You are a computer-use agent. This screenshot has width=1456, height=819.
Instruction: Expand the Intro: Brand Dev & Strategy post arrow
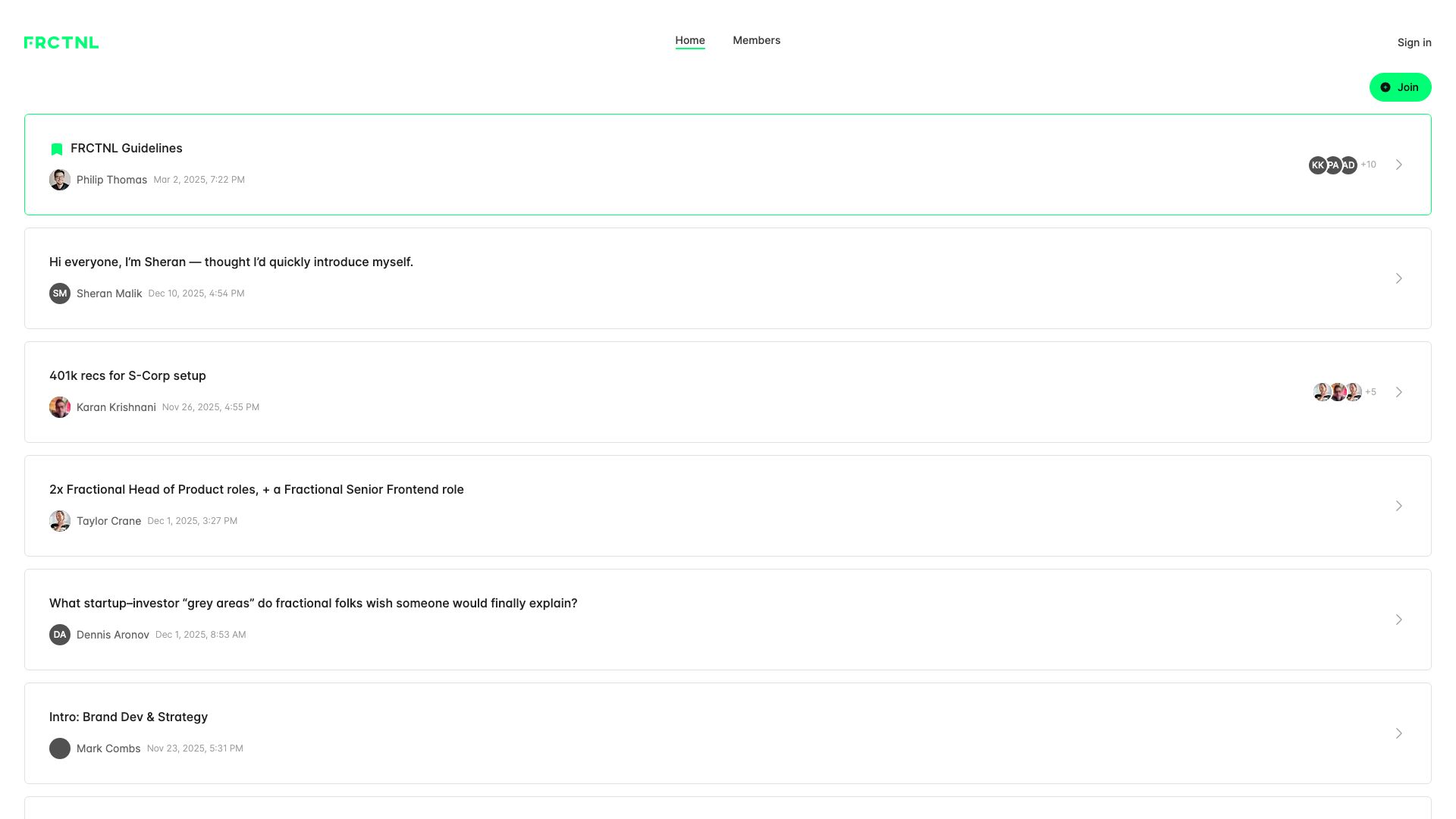(1399, 733)
